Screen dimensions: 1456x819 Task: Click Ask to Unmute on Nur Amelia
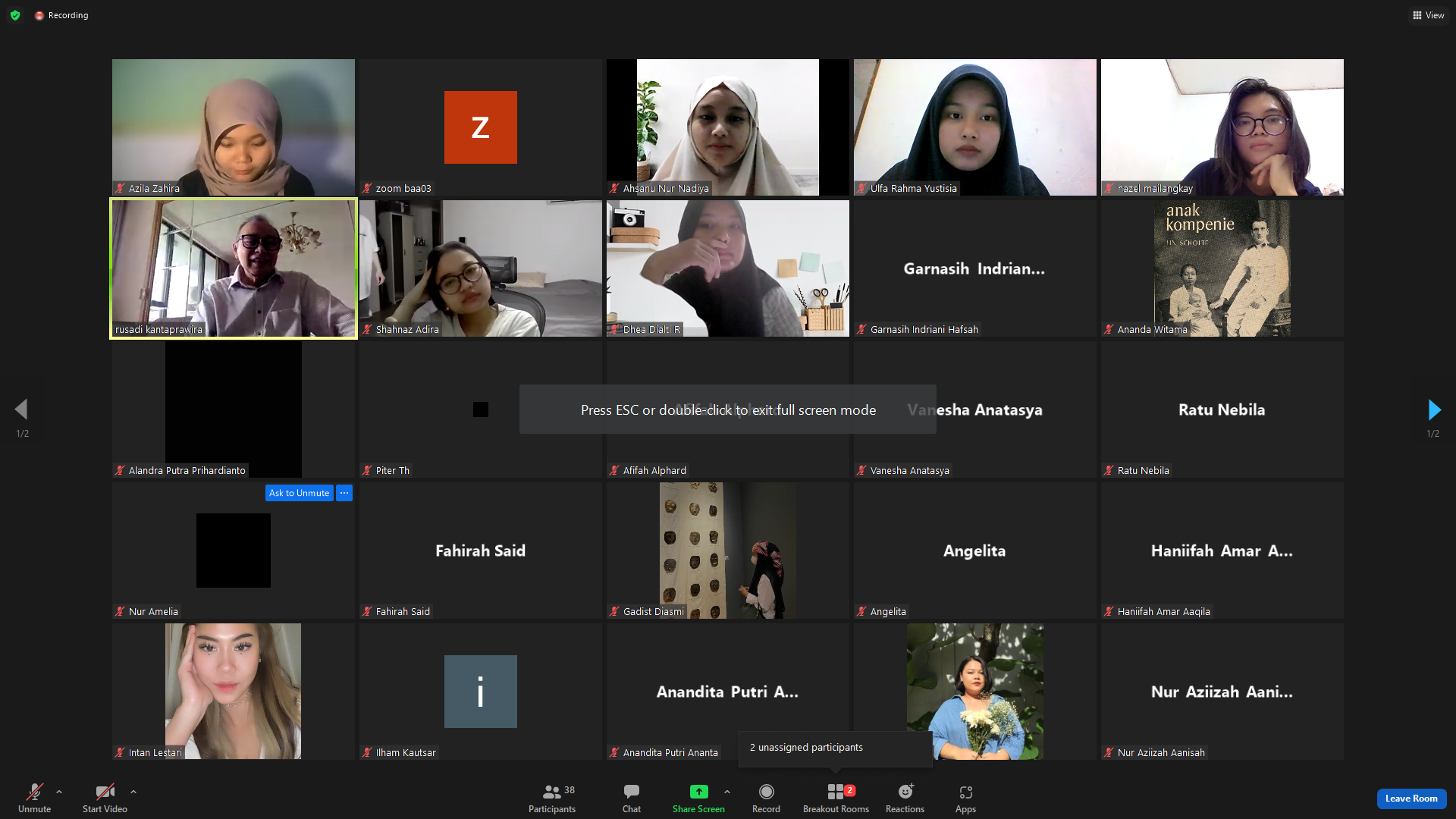click(x=299, y=493)
